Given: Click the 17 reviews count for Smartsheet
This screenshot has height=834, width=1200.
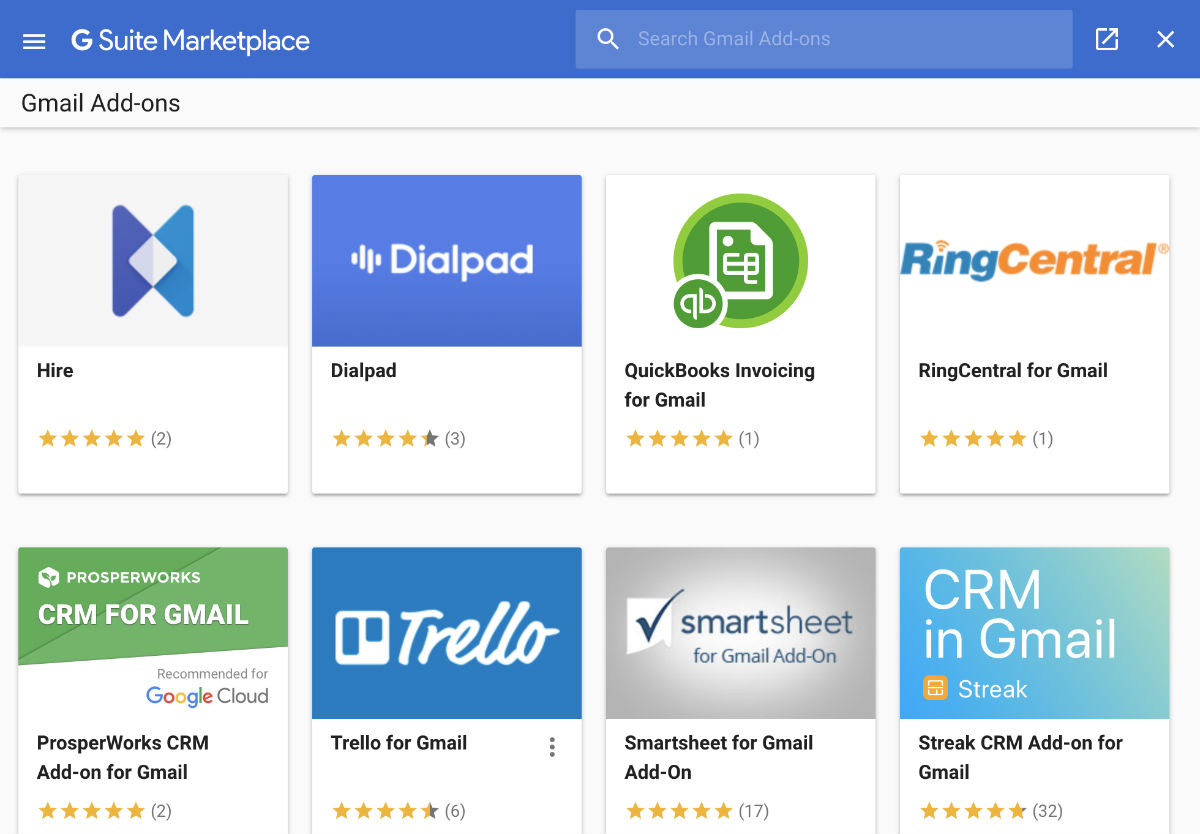Looking at the screenshot, I should (x=756, y=811).
